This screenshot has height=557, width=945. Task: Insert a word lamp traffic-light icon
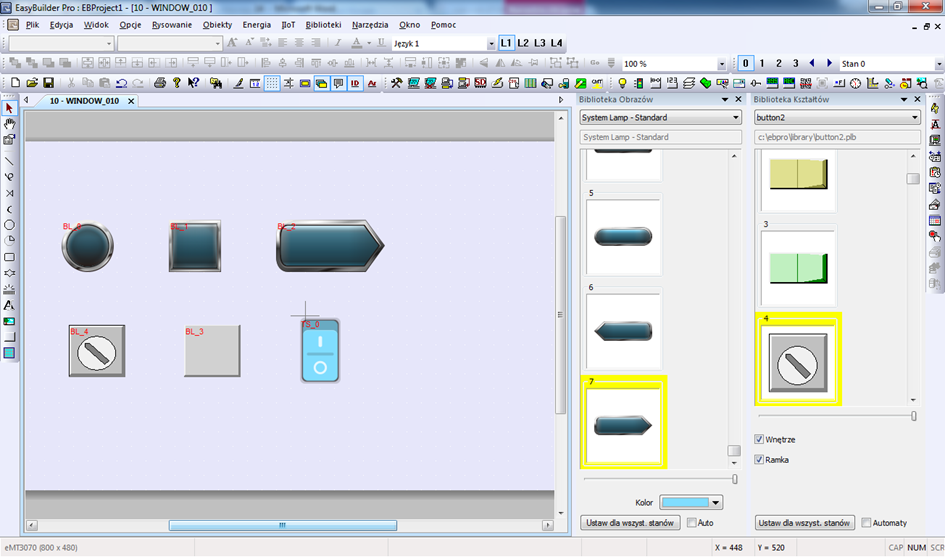pyautogui.click(x=639, y=83)
